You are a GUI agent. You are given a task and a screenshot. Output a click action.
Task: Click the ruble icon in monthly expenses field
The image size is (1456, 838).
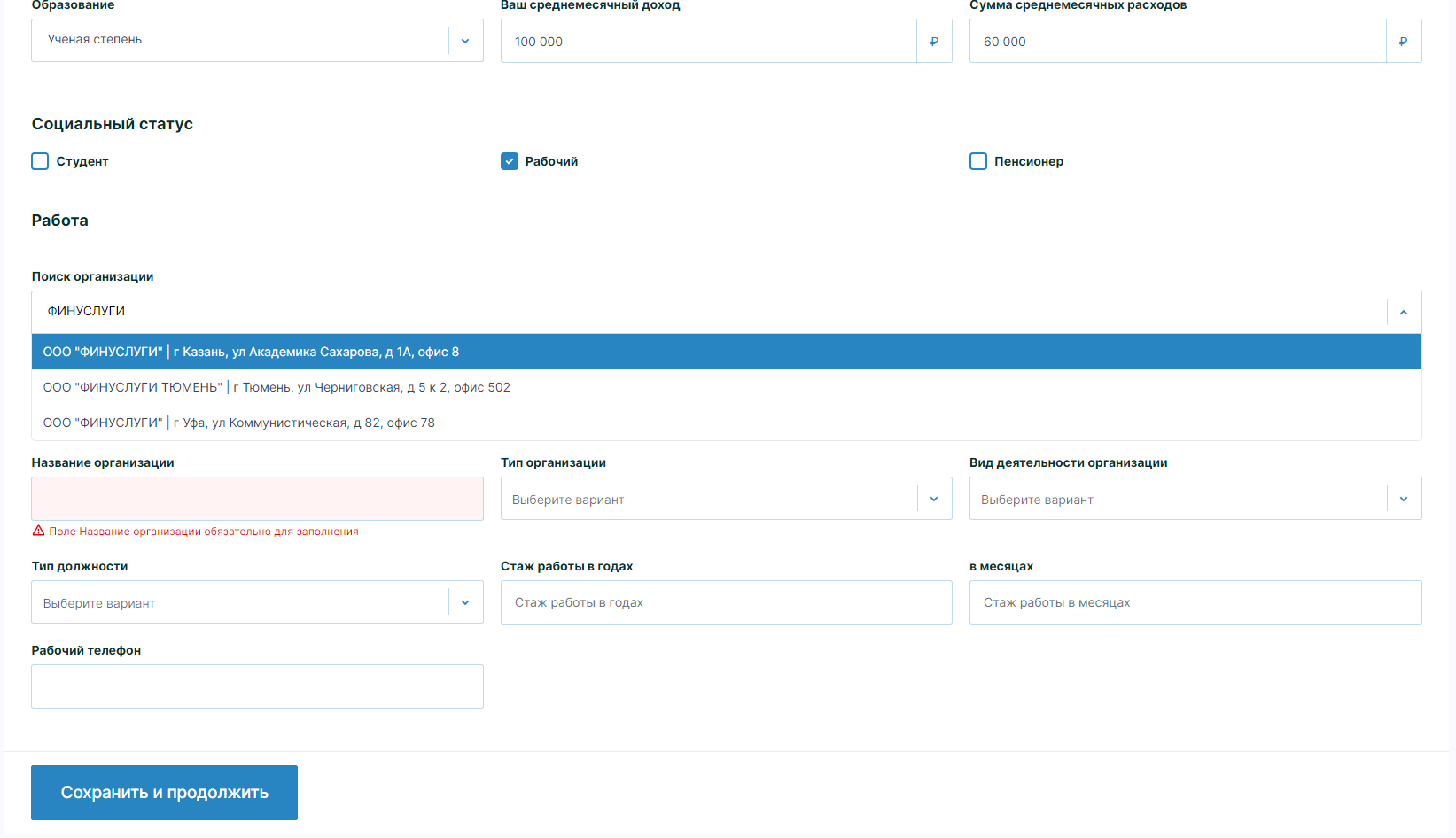[x=1403, y=42]
